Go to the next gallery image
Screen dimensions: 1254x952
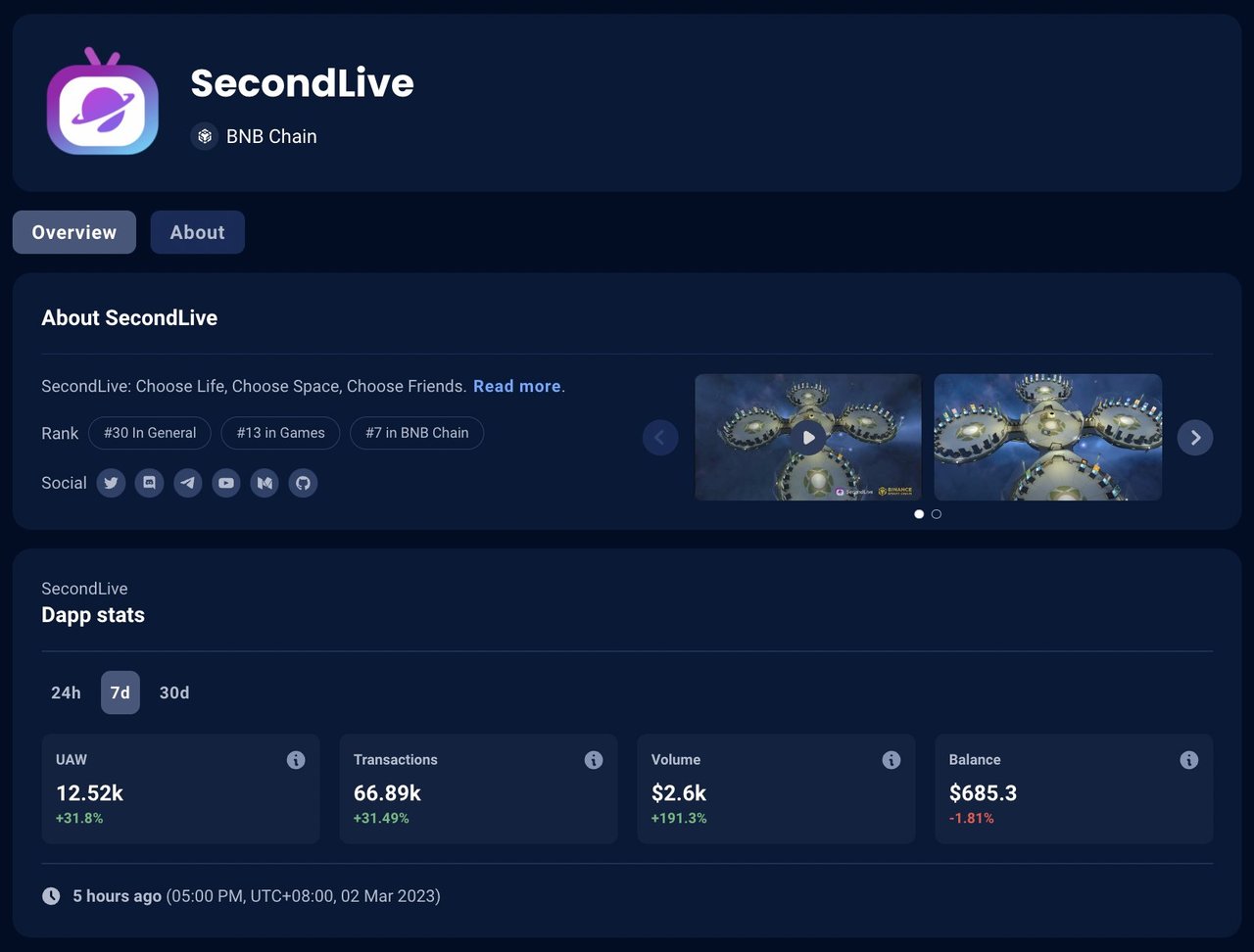point(1195,438)
